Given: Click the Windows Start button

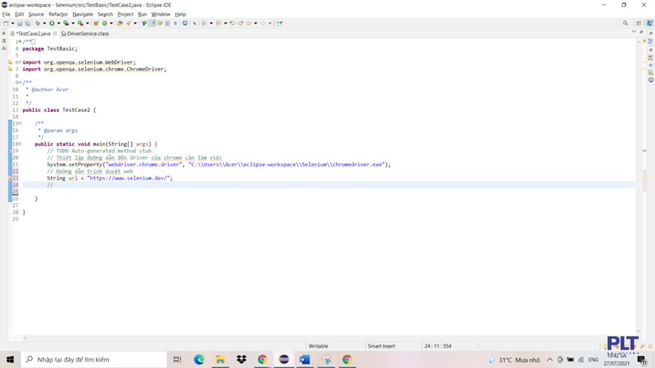Looking at the screenshot, I should pyautogui.click(x=10, y=359).
